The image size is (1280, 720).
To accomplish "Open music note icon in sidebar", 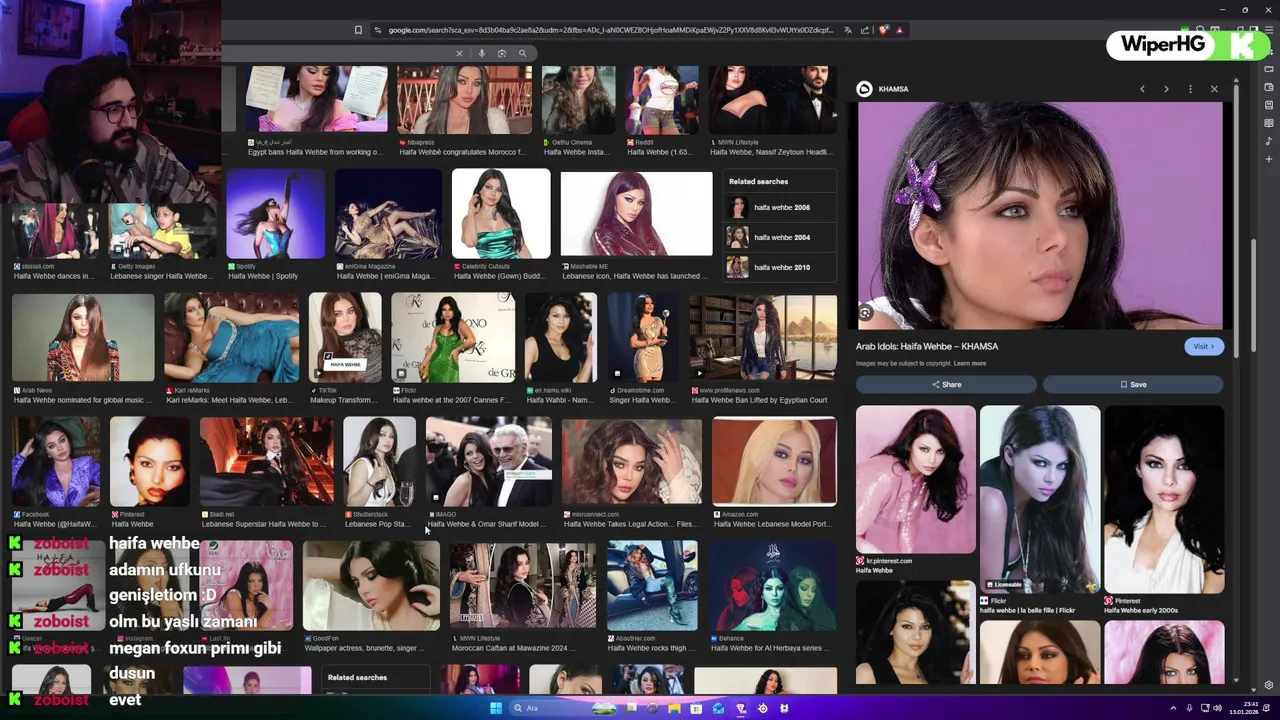I will point(1269,141).
